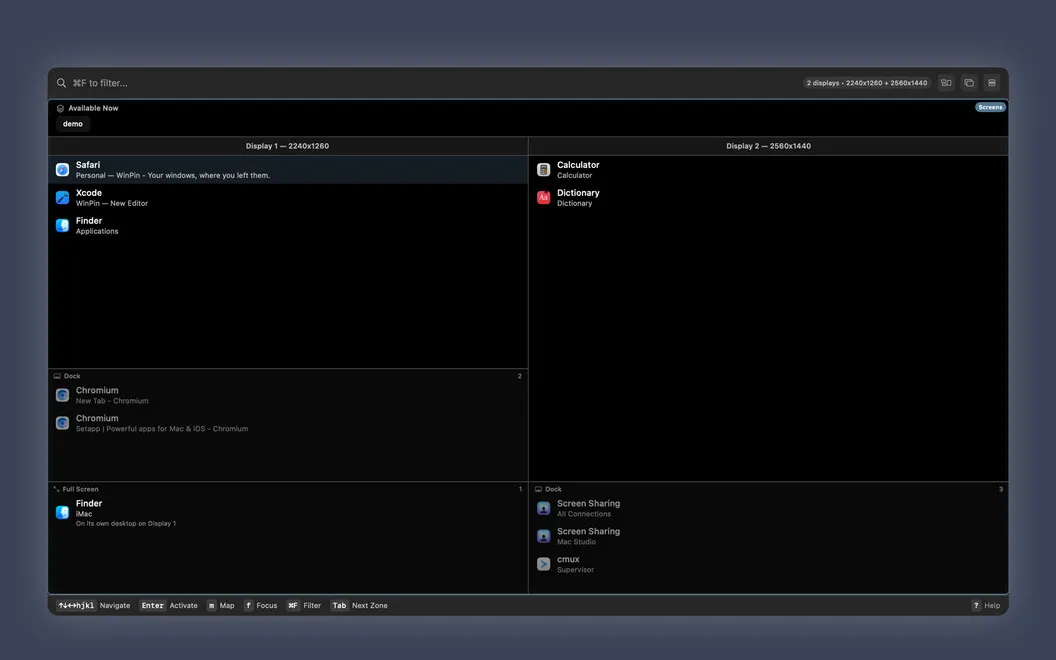Click the Safari compass icon in Display 1

(x=62, y=170)
